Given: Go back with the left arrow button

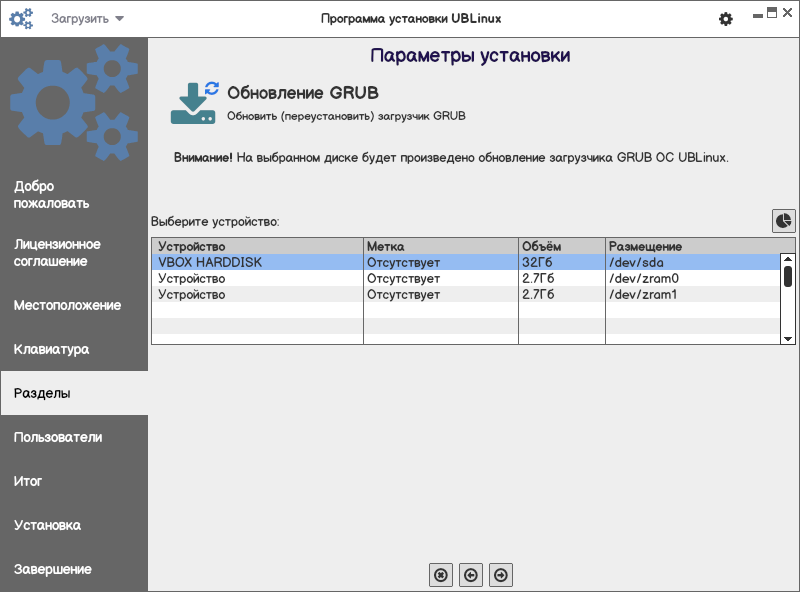Looking at the screenshot, I should click(471, 575).
